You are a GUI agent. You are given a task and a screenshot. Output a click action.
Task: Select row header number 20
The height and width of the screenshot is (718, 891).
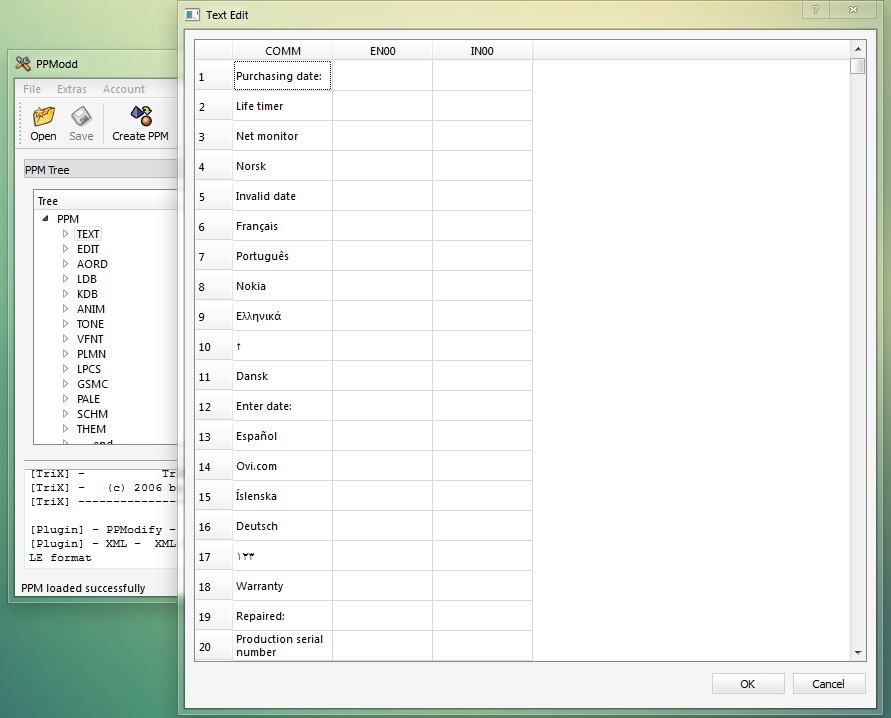click(213, 646)
